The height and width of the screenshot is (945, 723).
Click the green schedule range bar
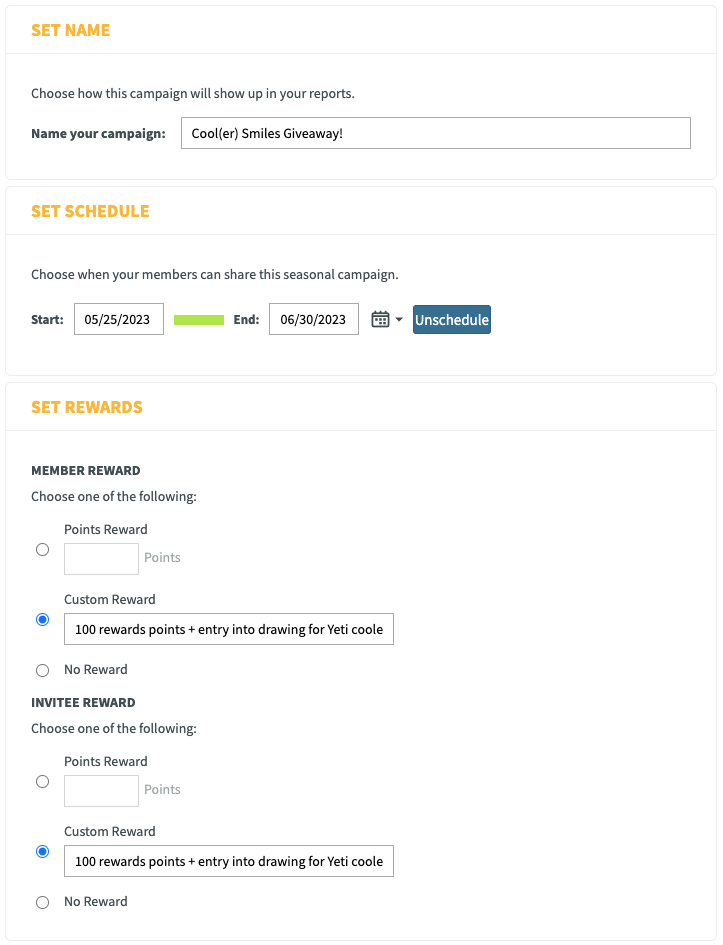(199, 319)
